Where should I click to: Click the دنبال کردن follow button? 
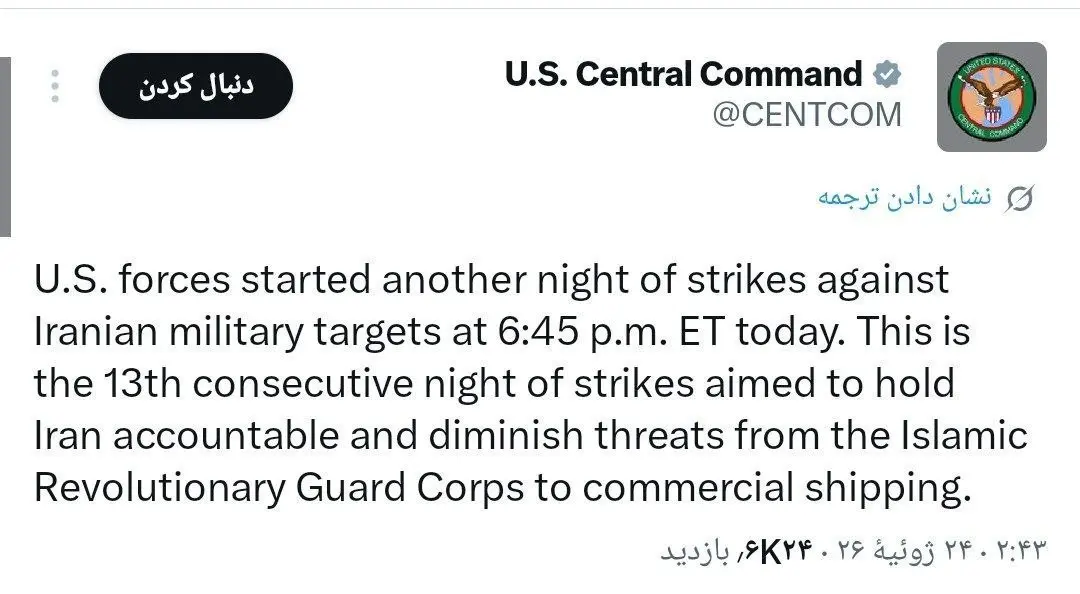[x=196, y=86]
